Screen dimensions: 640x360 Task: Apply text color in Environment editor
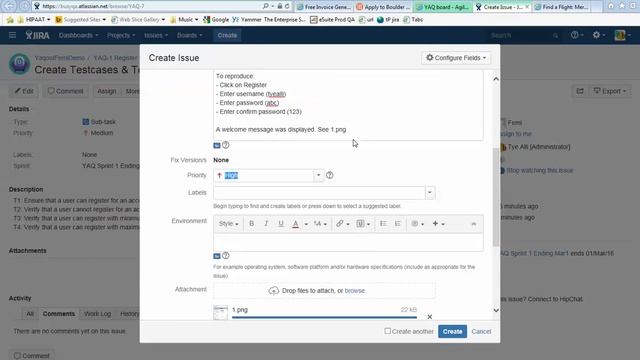click(296, 224)
